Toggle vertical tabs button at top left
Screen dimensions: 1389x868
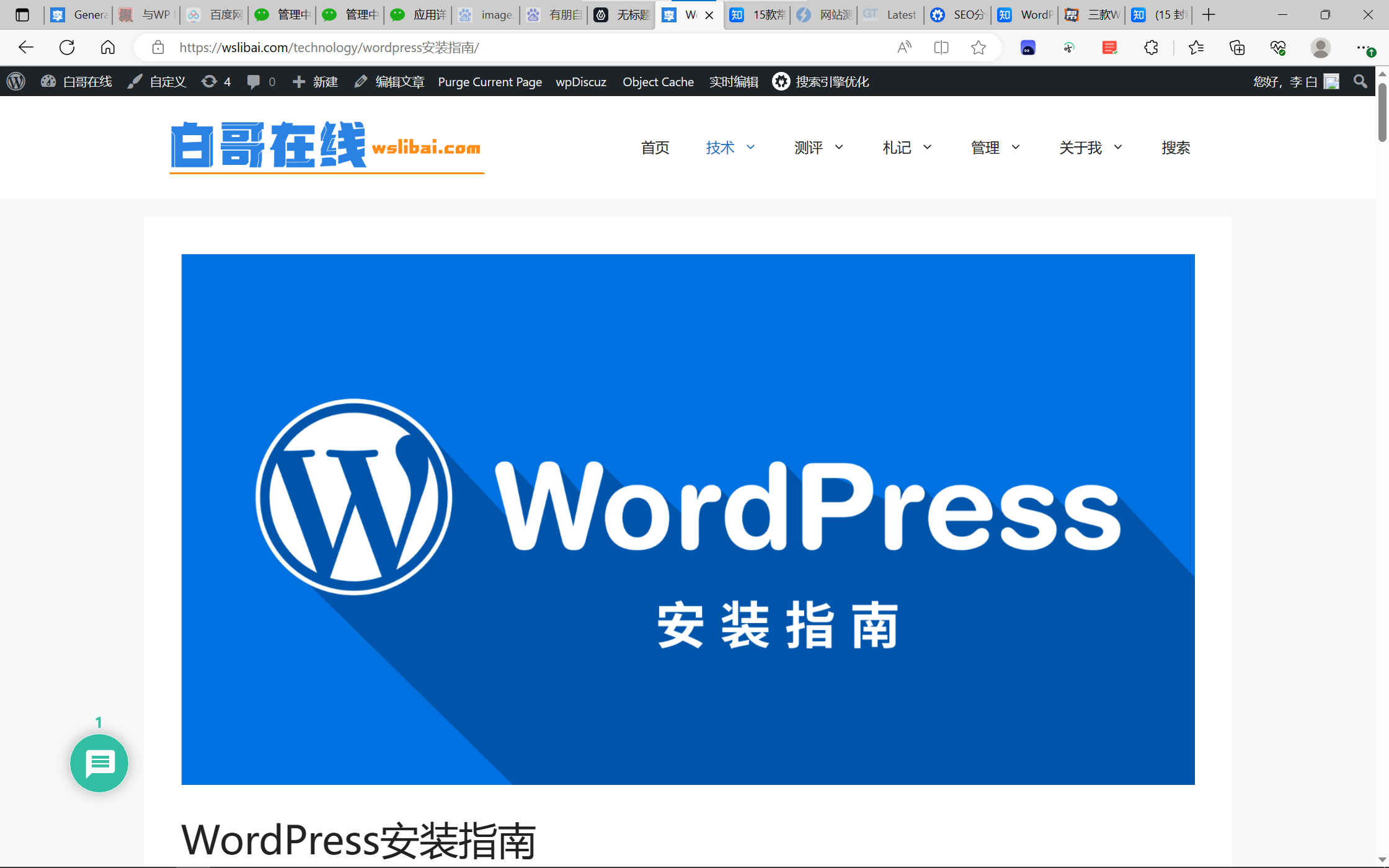coord(22,15)
